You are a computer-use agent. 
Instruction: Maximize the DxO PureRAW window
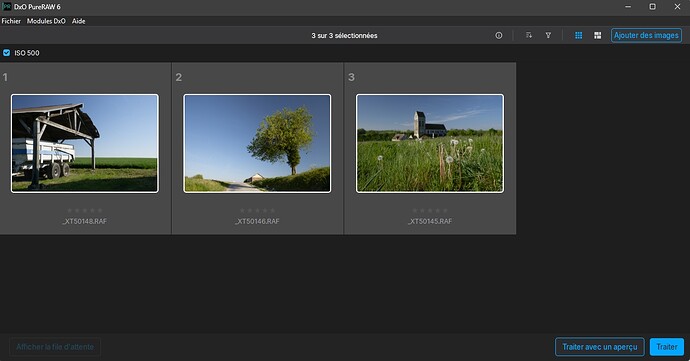[x=653, y=7]
